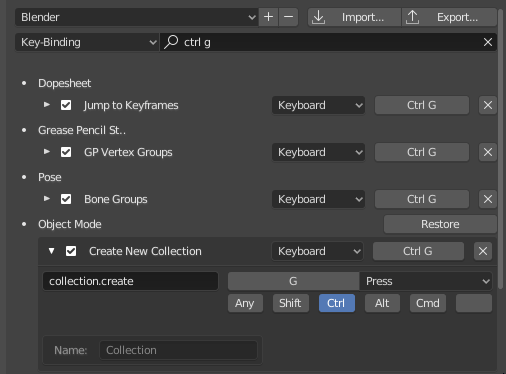Open Keyboard dropdown for Bone Groups
This screenshot has height=374, width=506.
tap(318, 199)
